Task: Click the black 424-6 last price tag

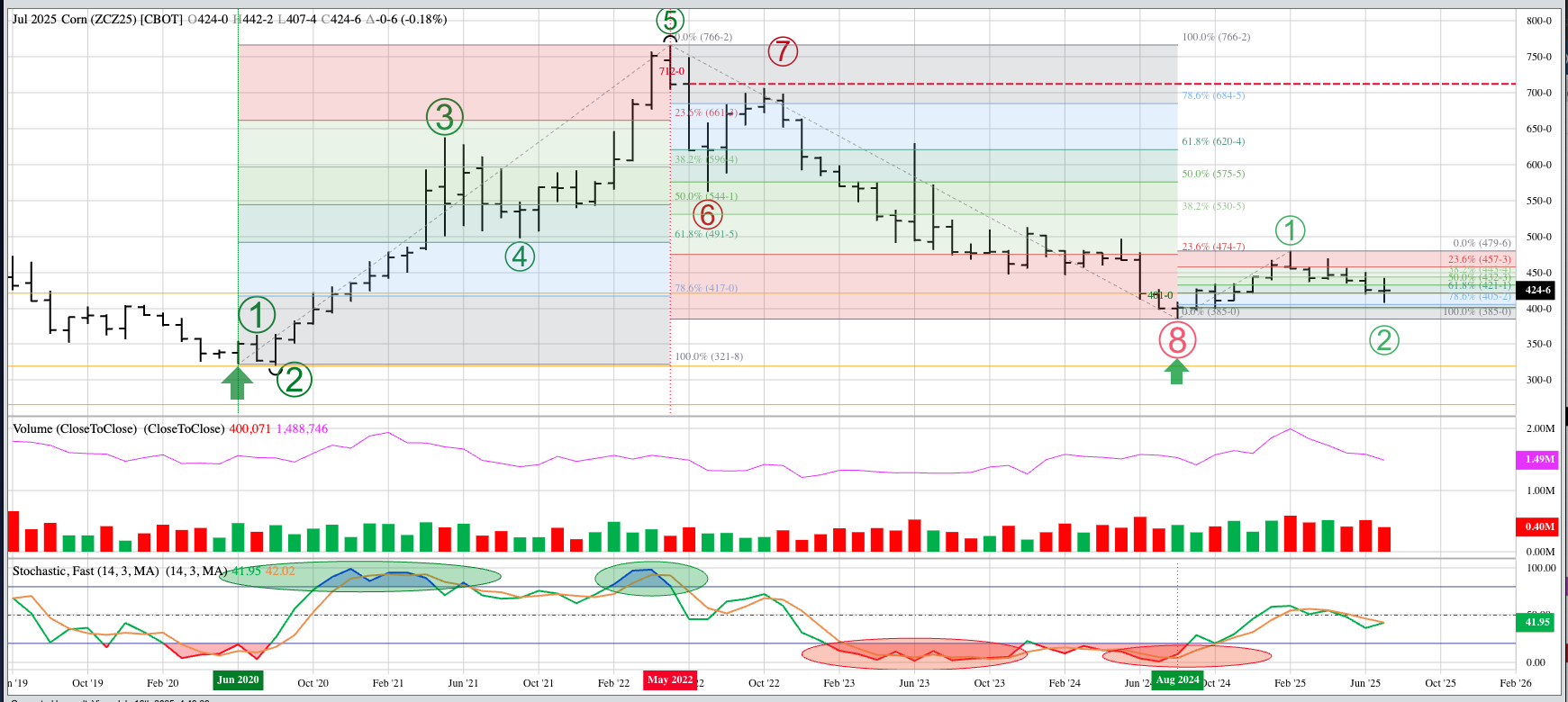Action: (x=1537, y=290)
